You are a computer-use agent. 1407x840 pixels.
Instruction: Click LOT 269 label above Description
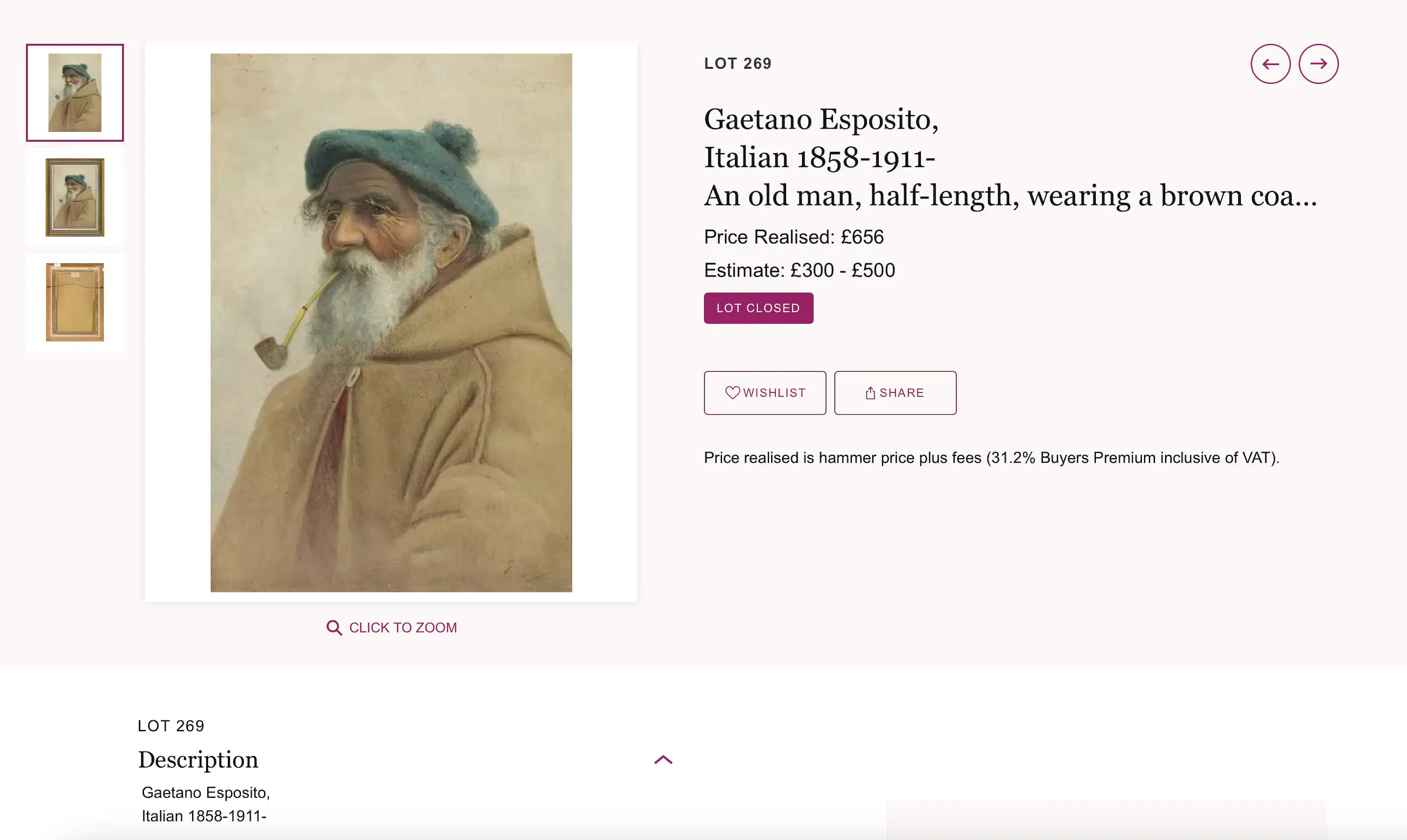pos(171,726)
